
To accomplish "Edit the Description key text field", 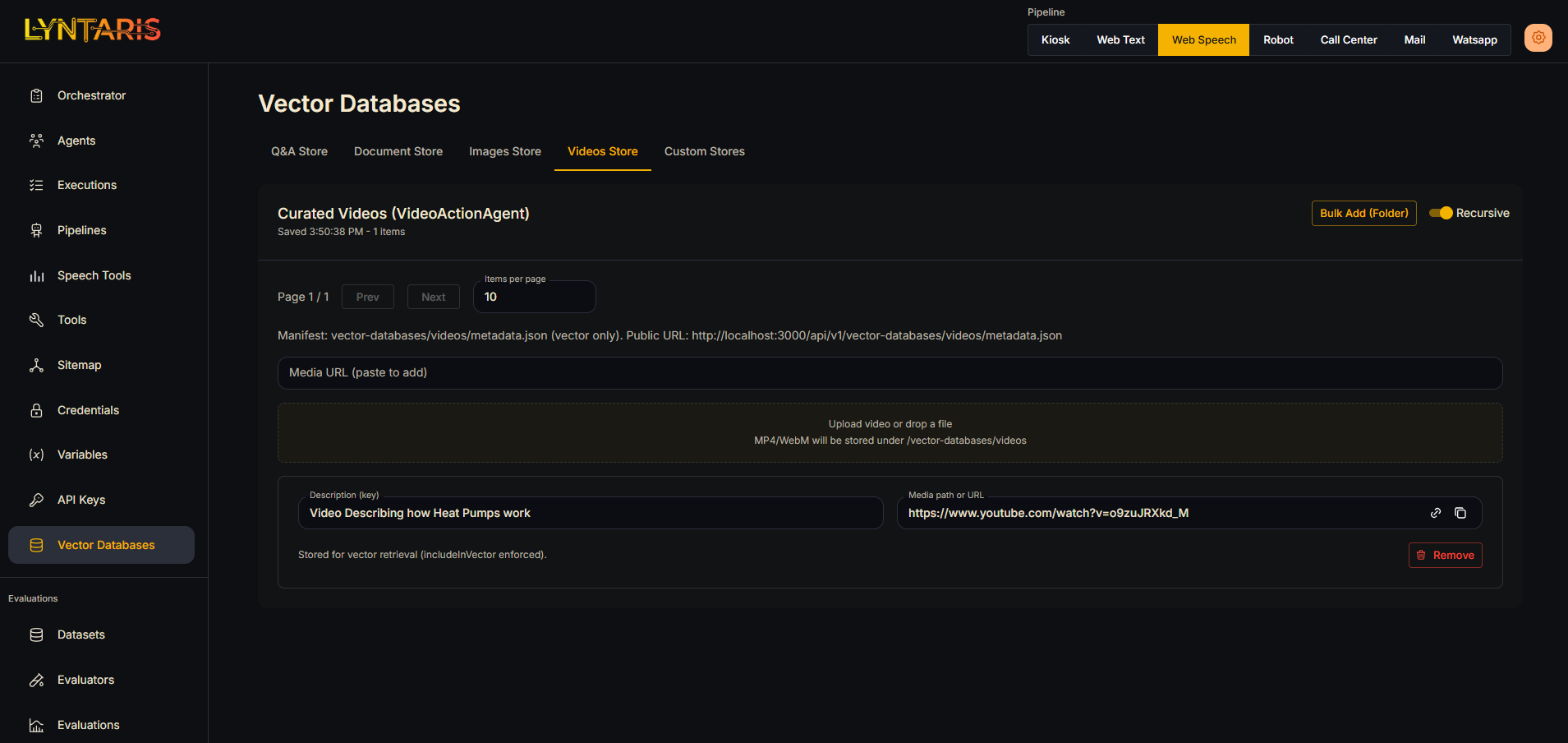I will pyautogui.click(x=590, y=513).
